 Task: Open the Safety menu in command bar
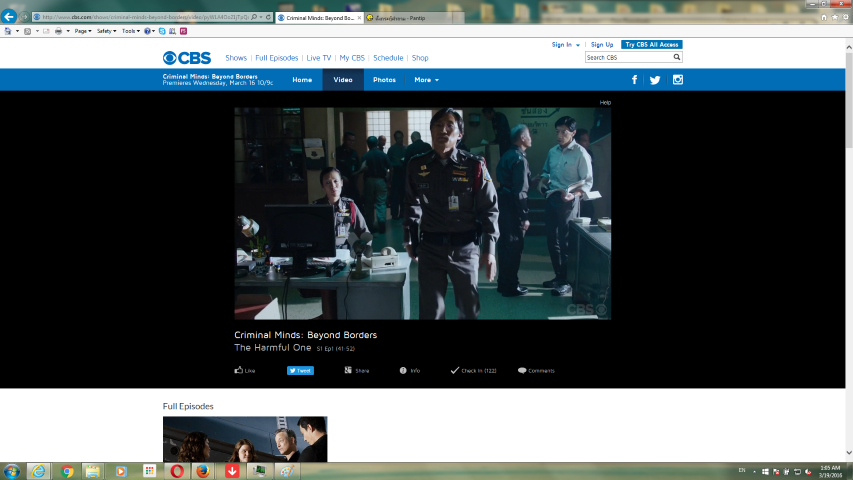pyautogui.click(x=106, y=31)
